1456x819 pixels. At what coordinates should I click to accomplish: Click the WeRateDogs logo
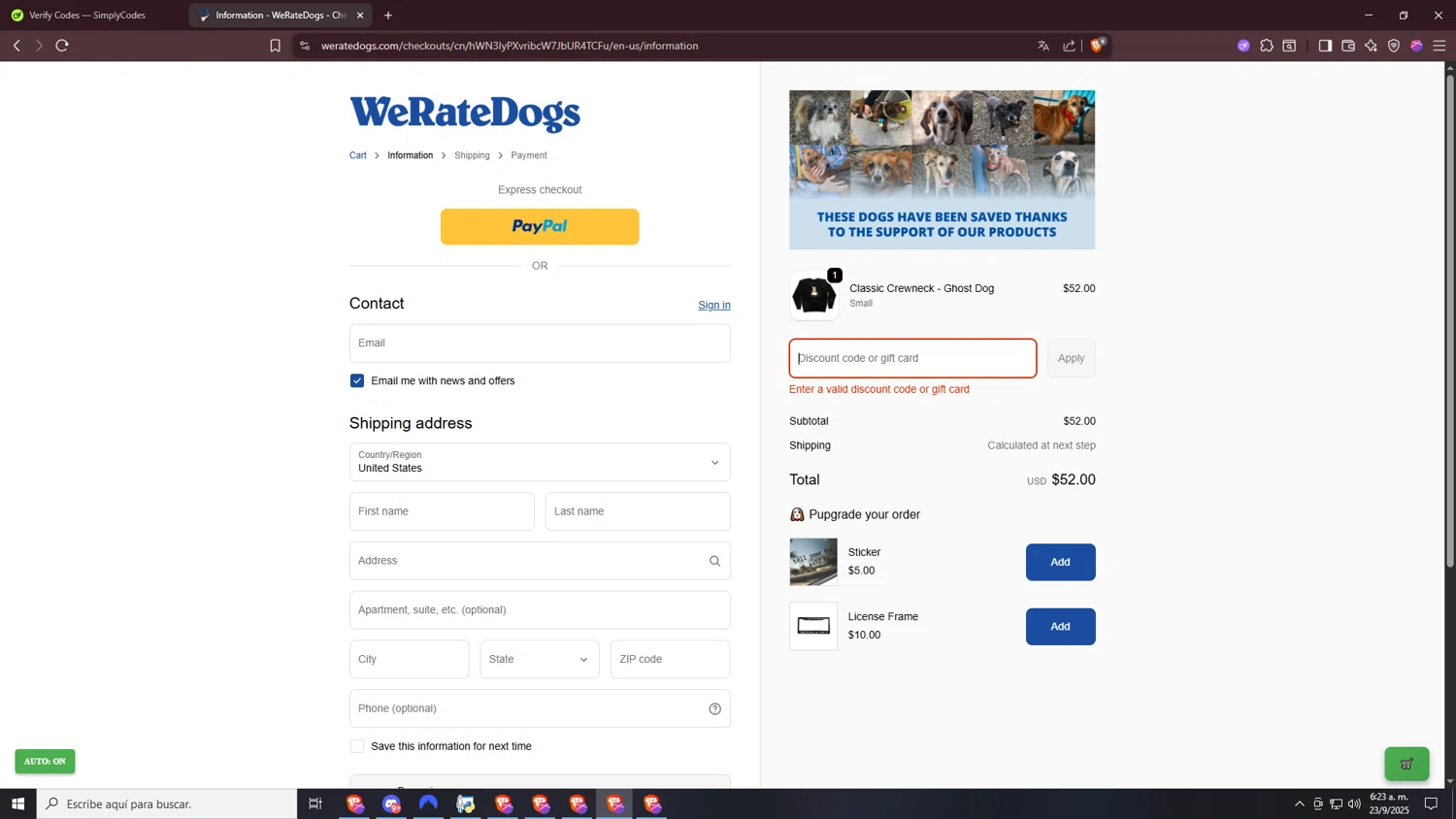(465, 114)
